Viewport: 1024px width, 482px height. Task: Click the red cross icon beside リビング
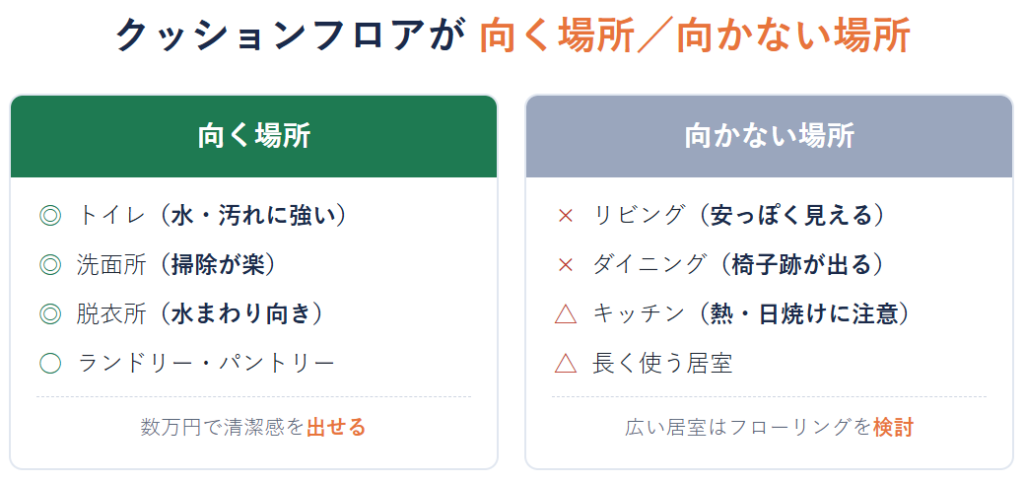(x=566, y=216)
